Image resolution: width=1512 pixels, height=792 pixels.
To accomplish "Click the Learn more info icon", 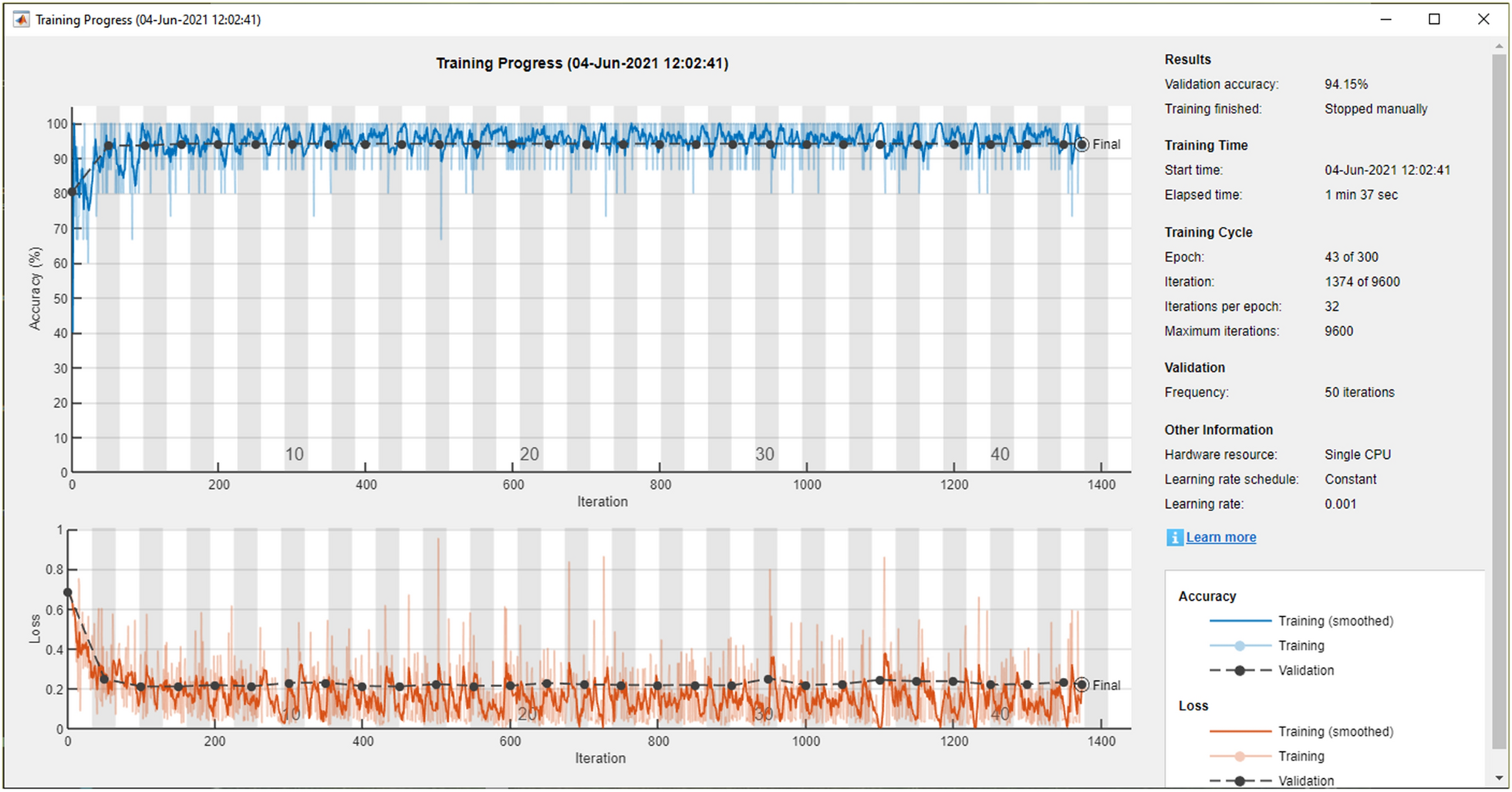I will pyautogui.click(x=1174, y=538).
